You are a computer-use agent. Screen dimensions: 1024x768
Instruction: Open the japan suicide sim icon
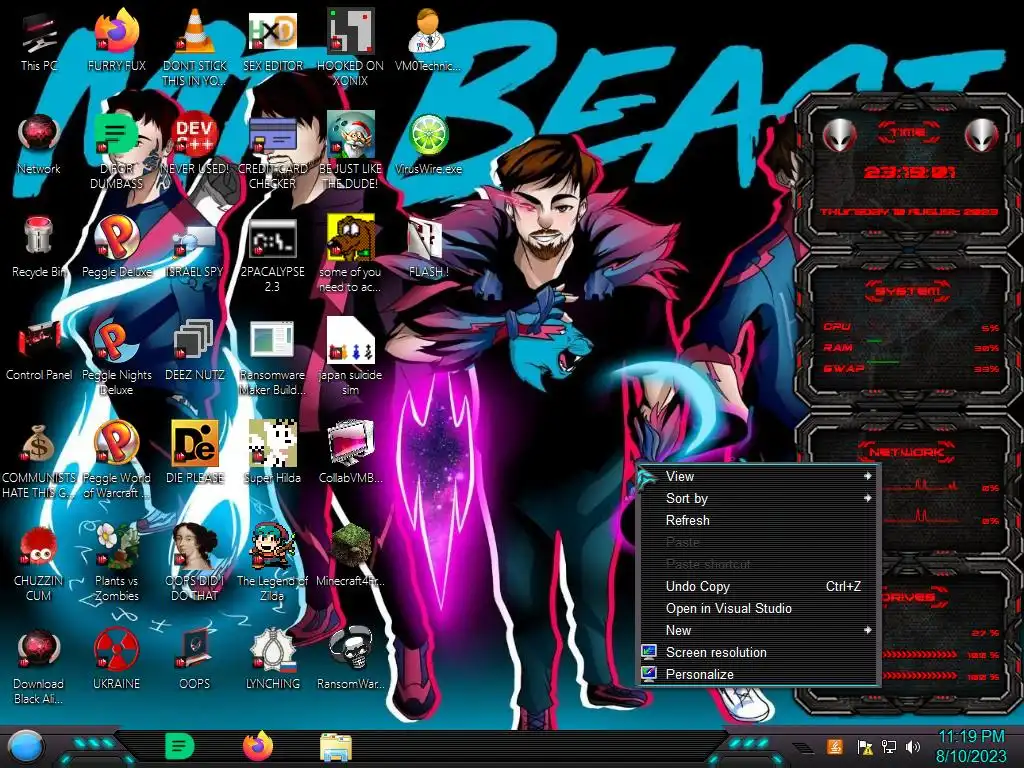351,357
